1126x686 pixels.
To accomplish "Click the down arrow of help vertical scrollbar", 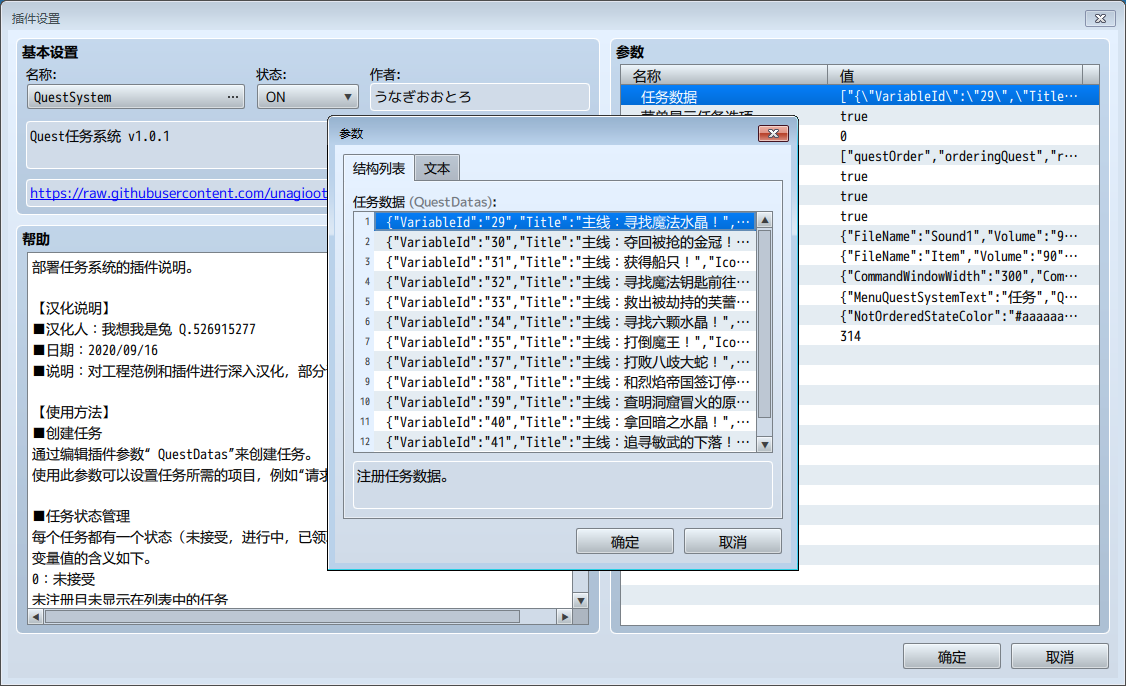I will (x=581, y=601).
